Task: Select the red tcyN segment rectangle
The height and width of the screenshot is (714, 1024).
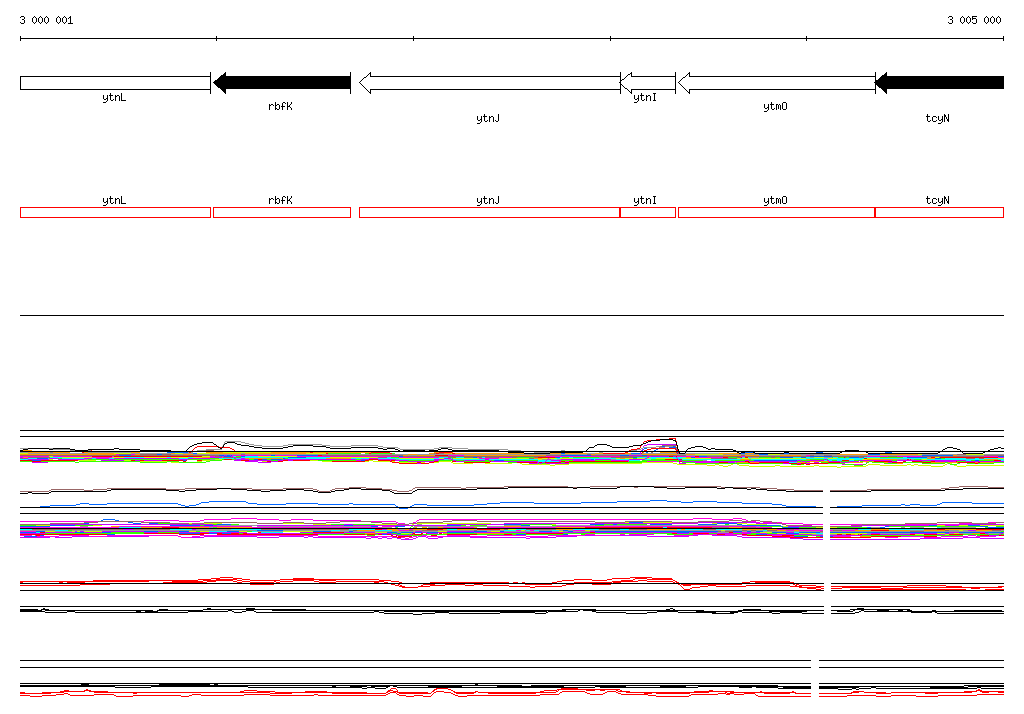Action: [940, 212]
